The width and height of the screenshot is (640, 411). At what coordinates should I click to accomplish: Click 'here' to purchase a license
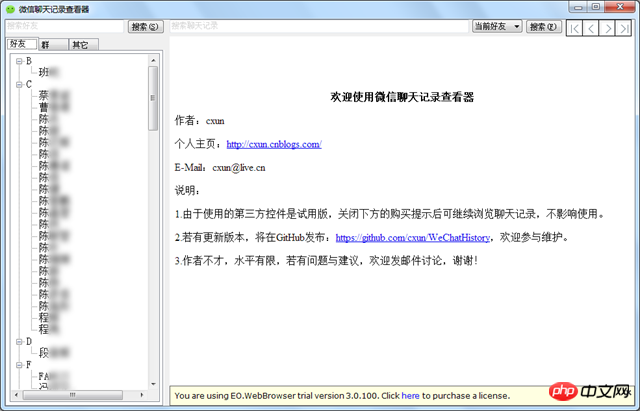(410, 395)
